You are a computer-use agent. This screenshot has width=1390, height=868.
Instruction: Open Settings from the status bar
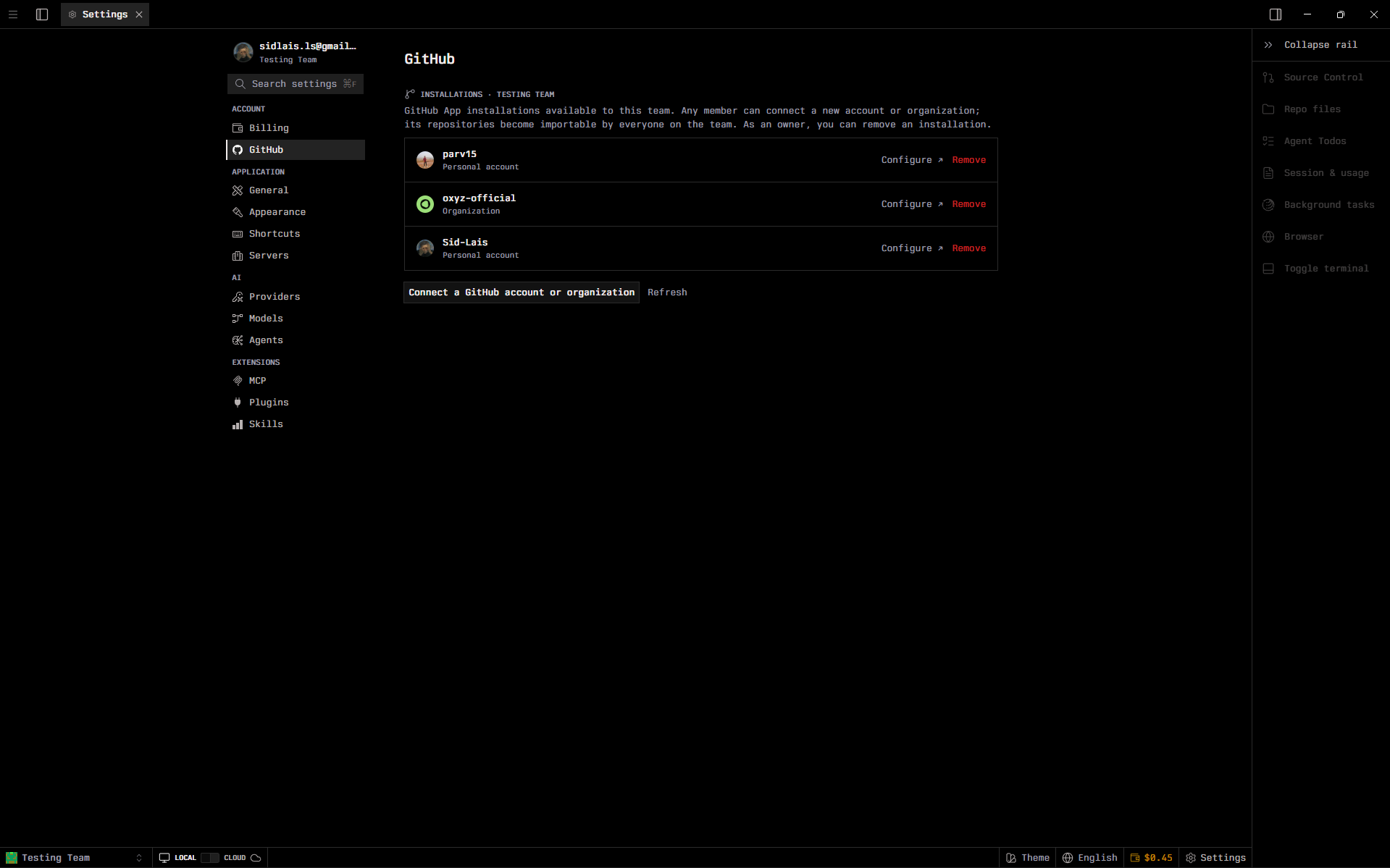(1216, 858)
